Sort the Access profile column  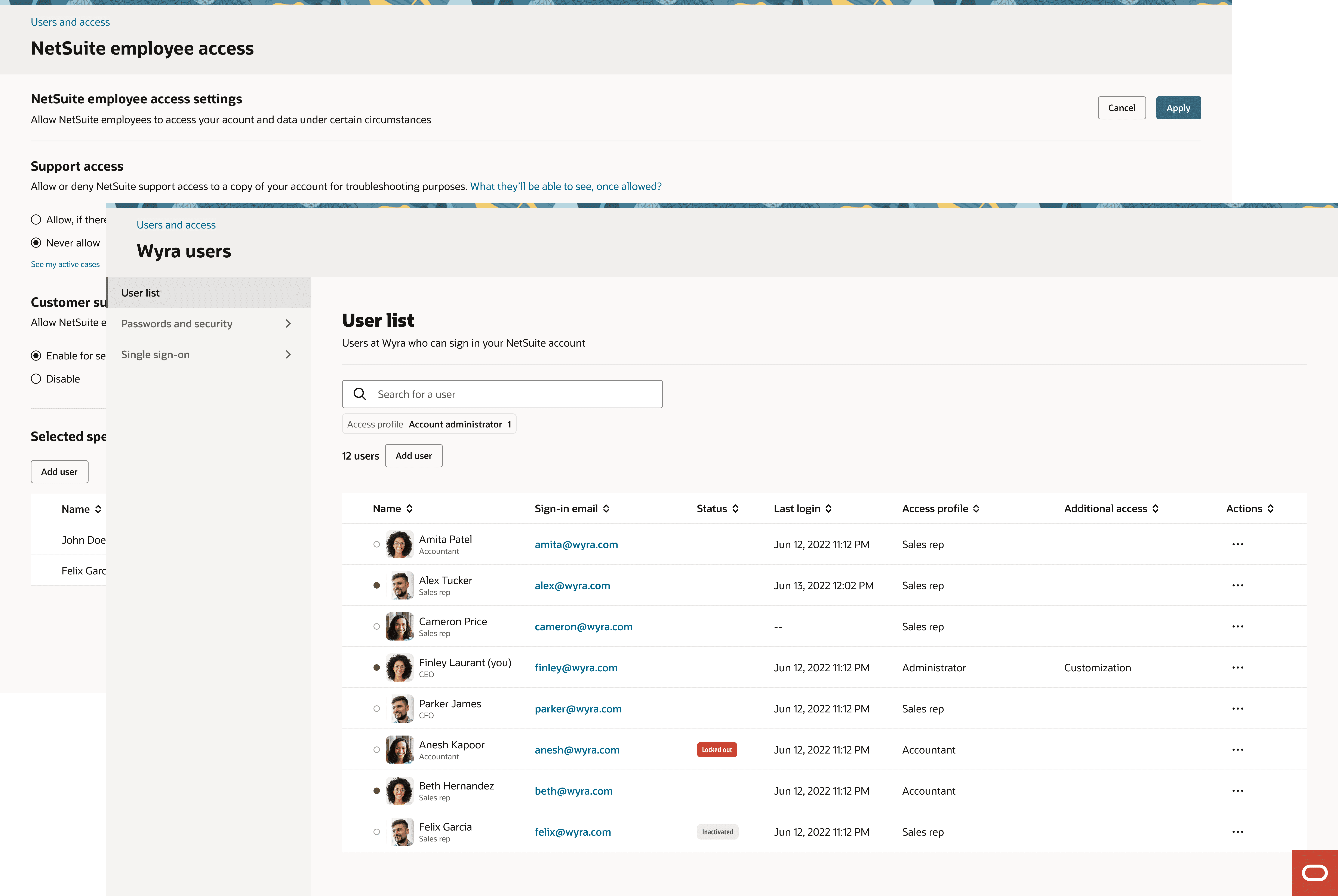pos(976,509)
